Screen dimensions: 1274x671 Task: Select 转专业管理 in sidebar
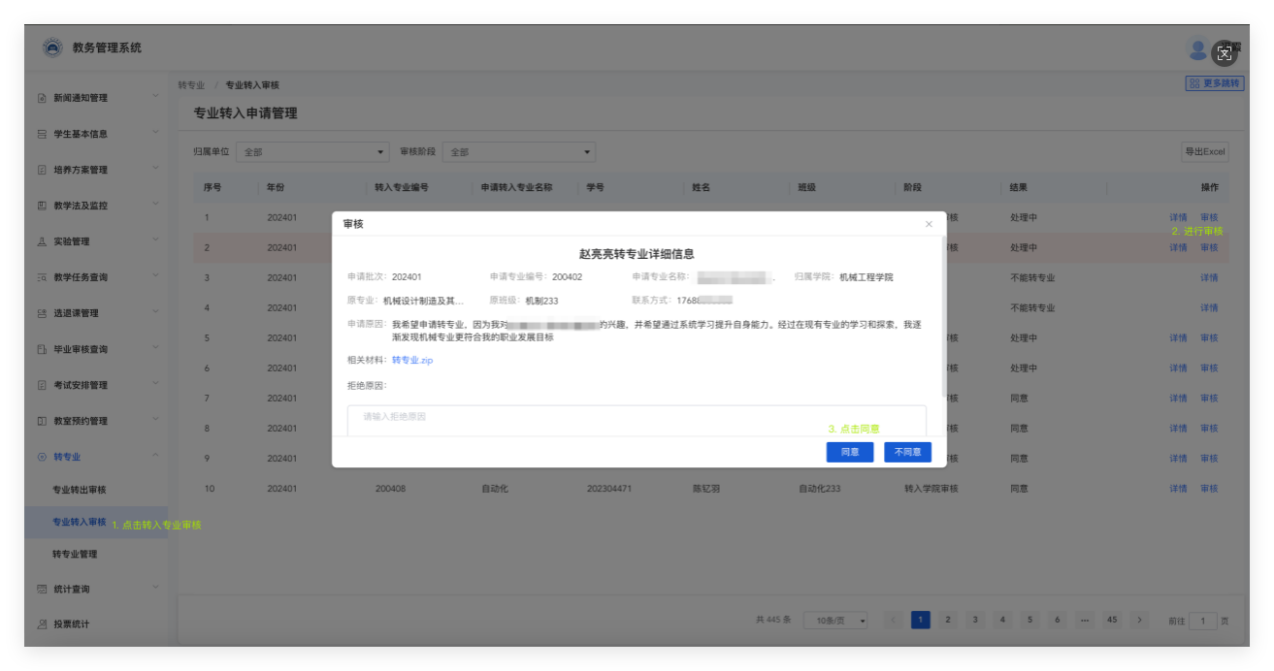click(x=75, y=554)
